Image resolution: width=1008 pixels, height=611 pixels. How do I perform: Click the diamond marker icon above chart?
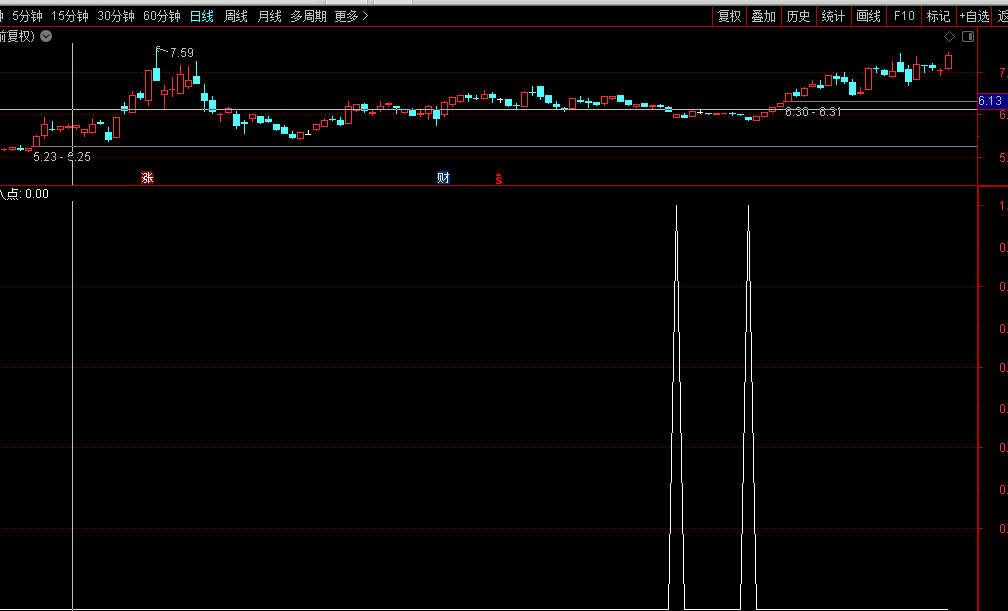click(949, 36)
